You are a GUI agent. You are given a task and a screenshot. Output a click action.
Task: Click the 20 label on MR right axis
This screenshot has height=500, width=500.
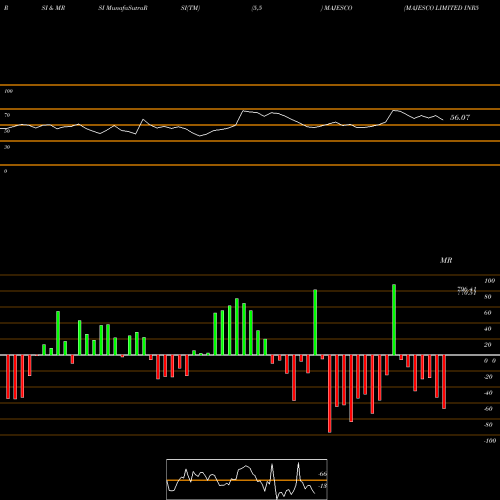pyautogui.click(x=488, y=345)
